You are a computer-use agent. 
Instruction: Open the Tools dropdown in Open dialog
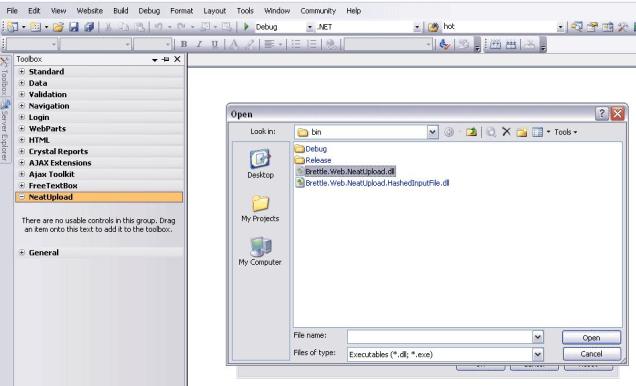[x=565, y=132]
